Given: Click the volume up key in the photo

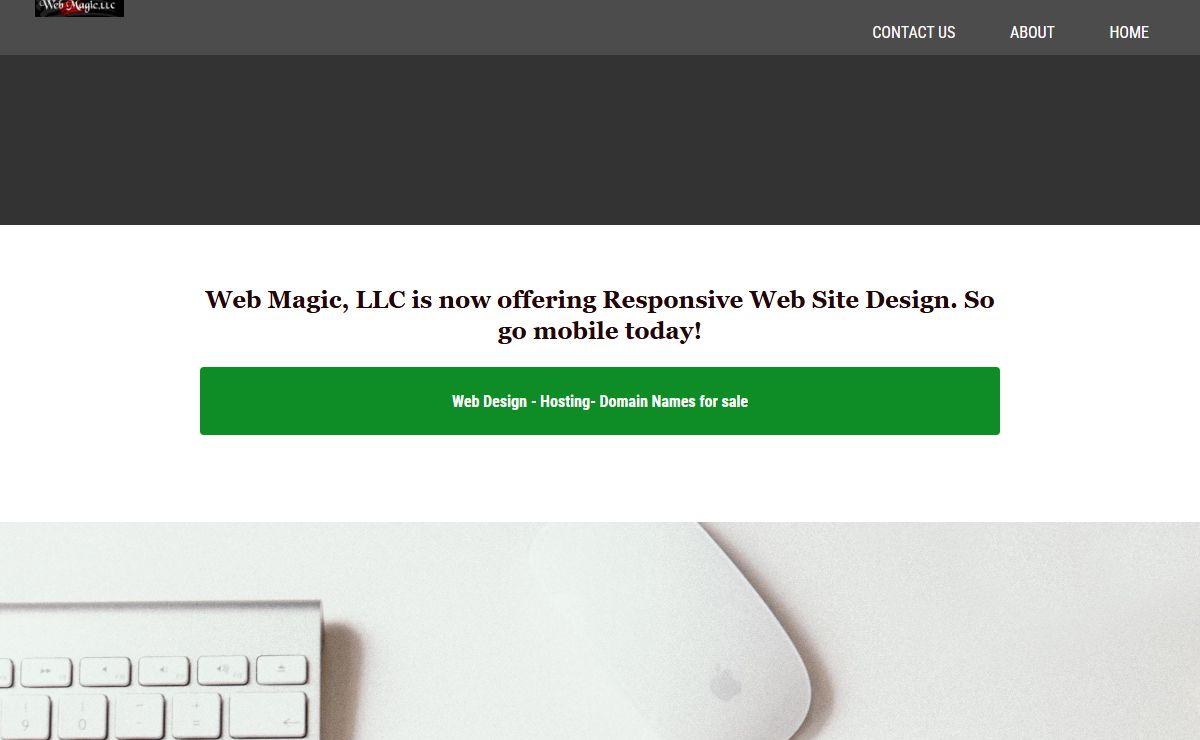Looking at the screenshot, I should click(x=222, y=669).
